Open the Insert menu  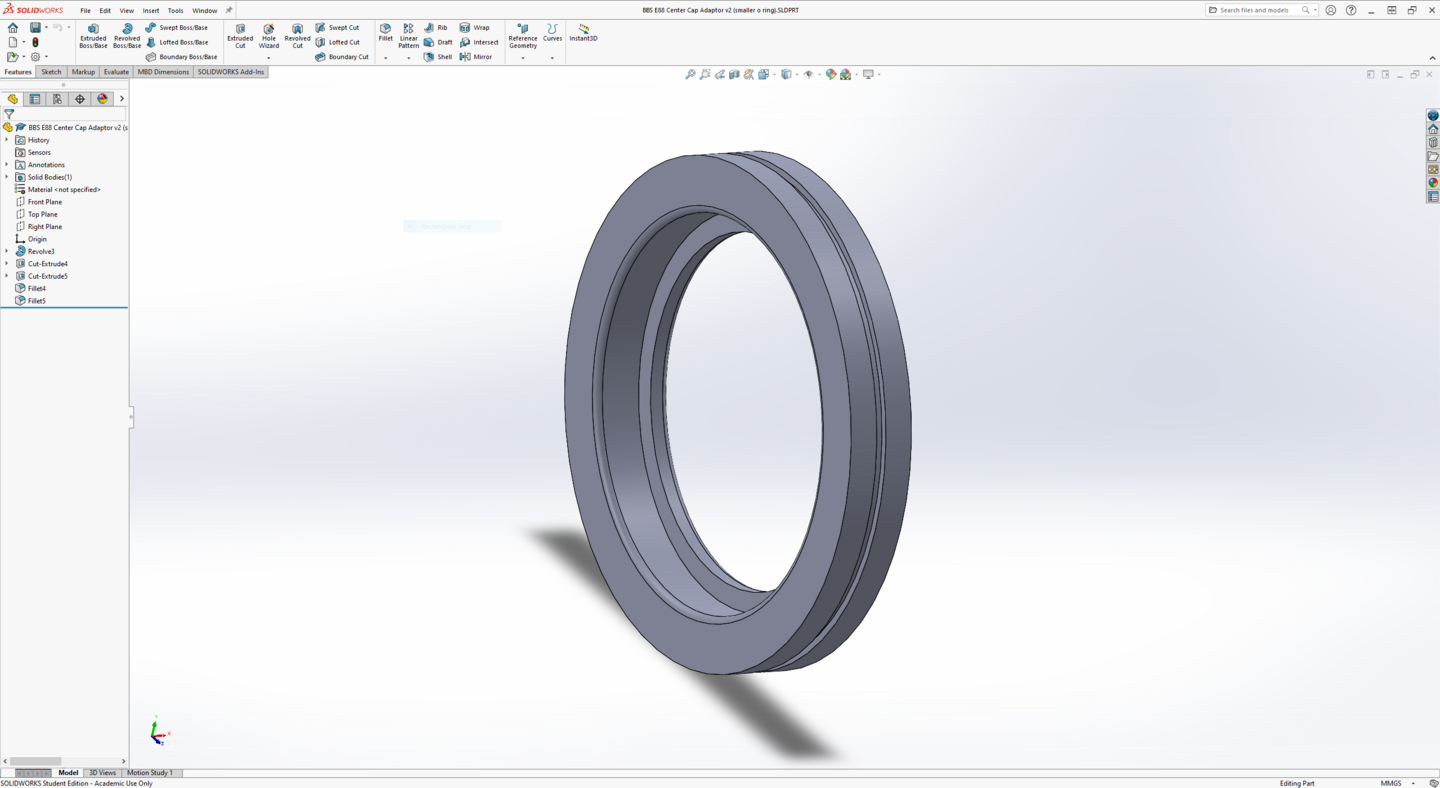[150, 11]
